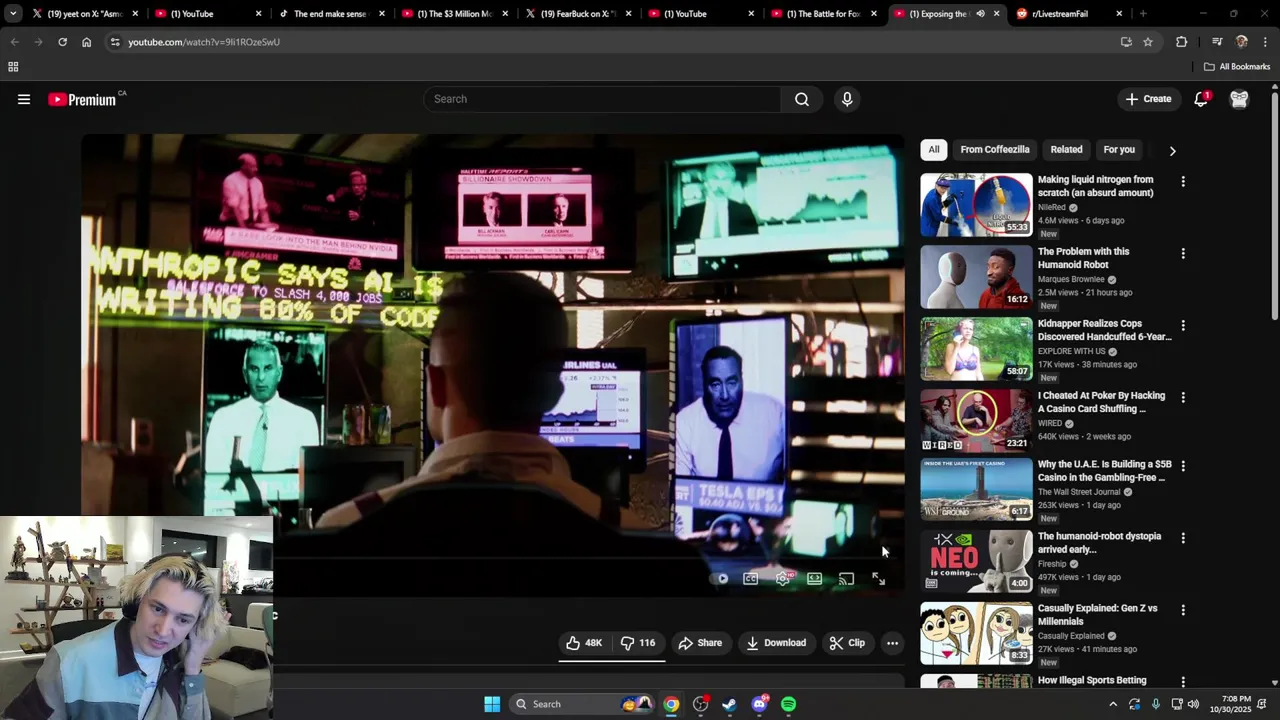Open 'The Problem with this Humanoid Robot' title
The width and height of the screenshot is (1280, 720).
(1083, 258)
